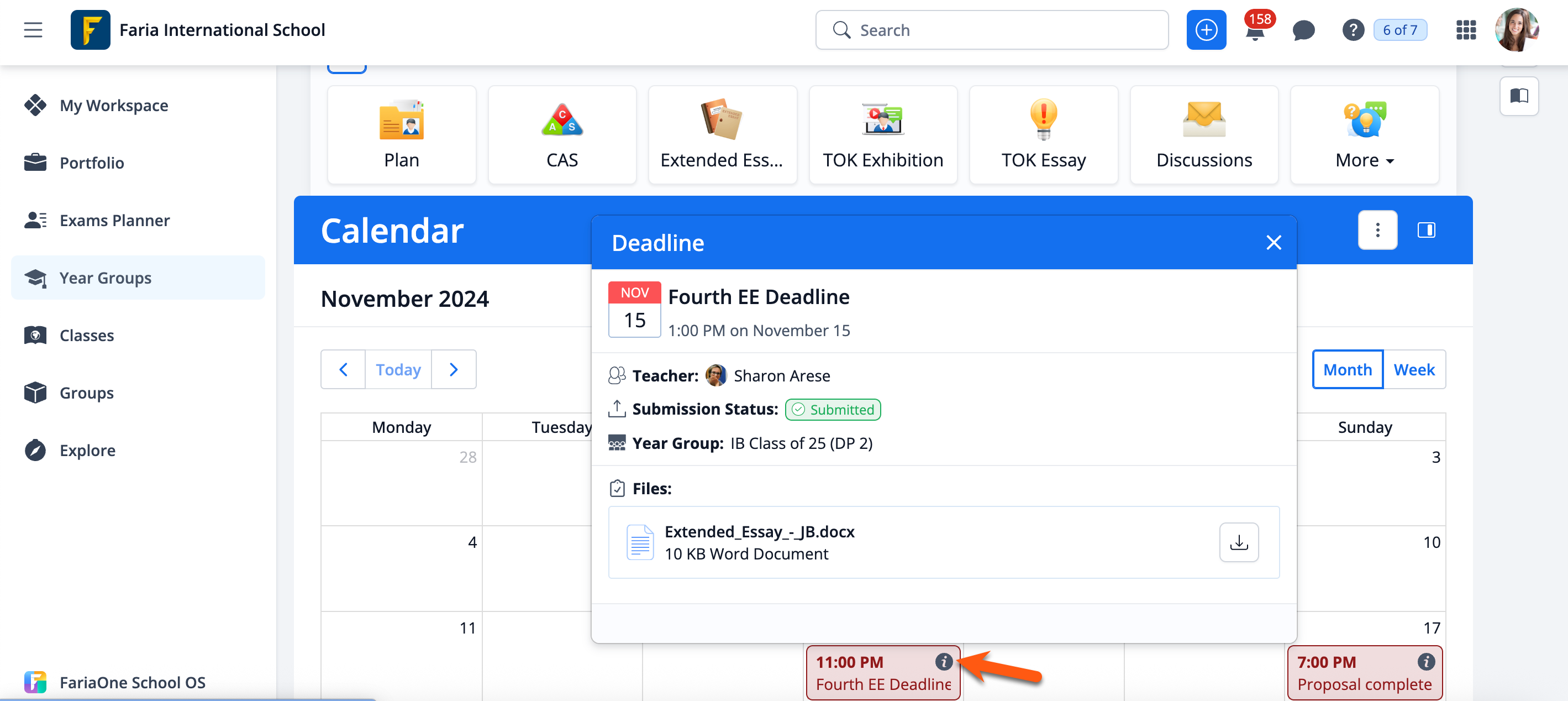Click the Today button
Screen dimensions: 1568x701
398,370
